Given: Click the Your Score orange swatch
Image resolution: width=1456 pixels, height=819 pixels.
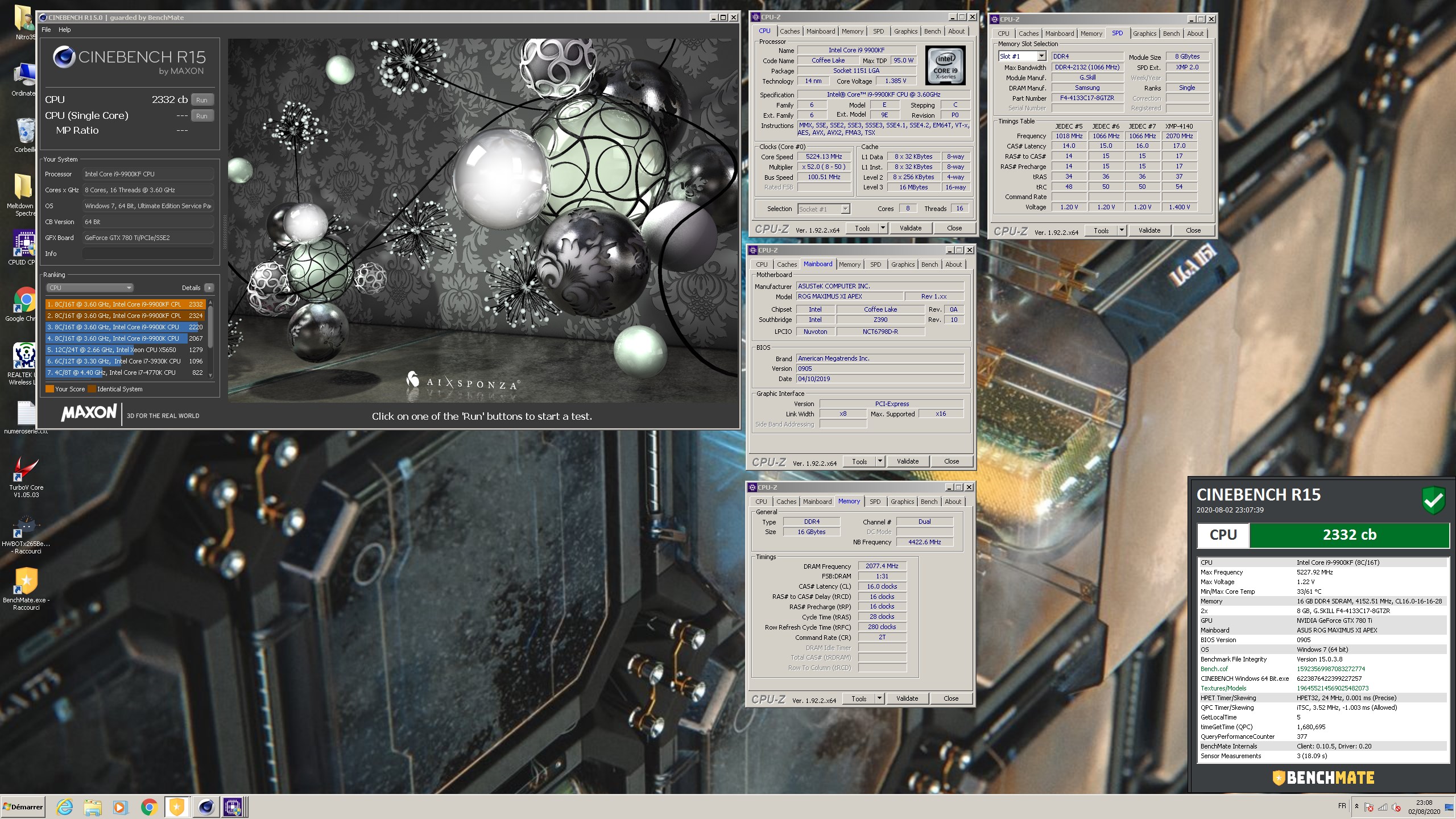Looking at the screenshot, I should click(x=49, y=389).
